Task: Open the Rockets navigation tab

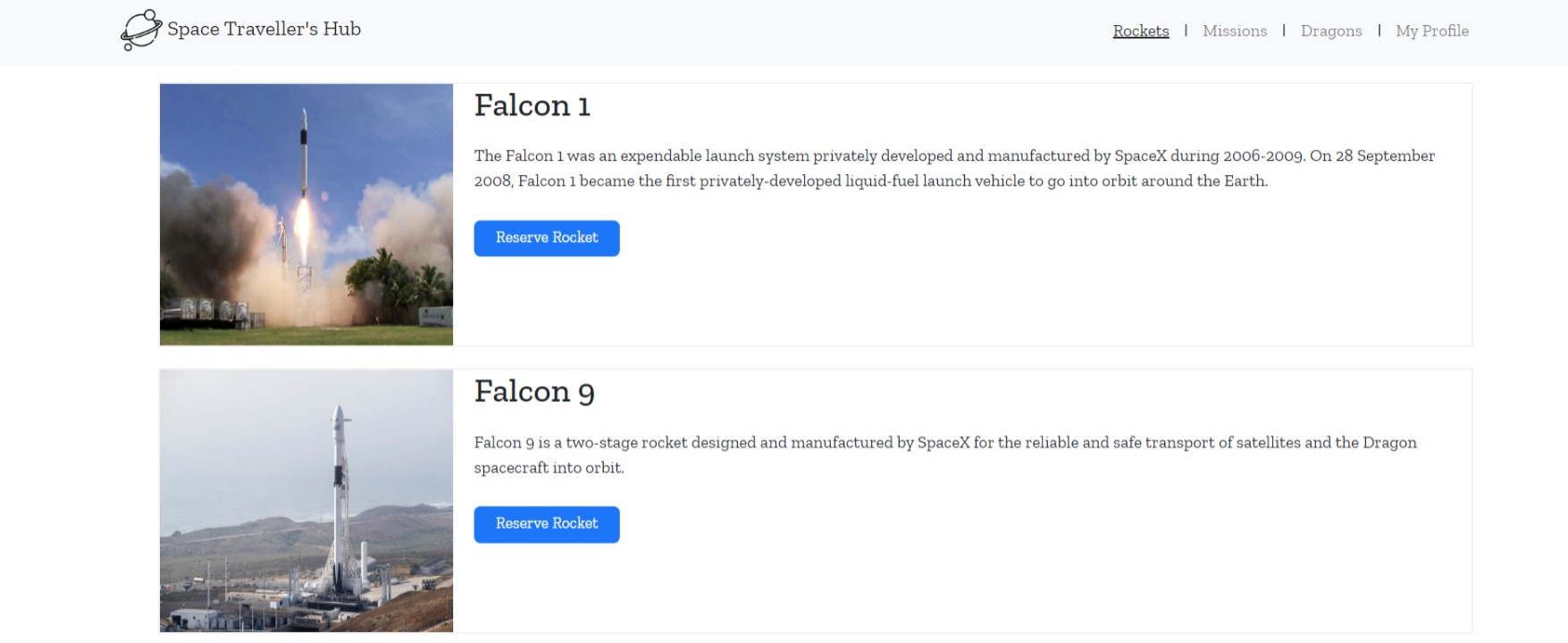Action: 1141,31
